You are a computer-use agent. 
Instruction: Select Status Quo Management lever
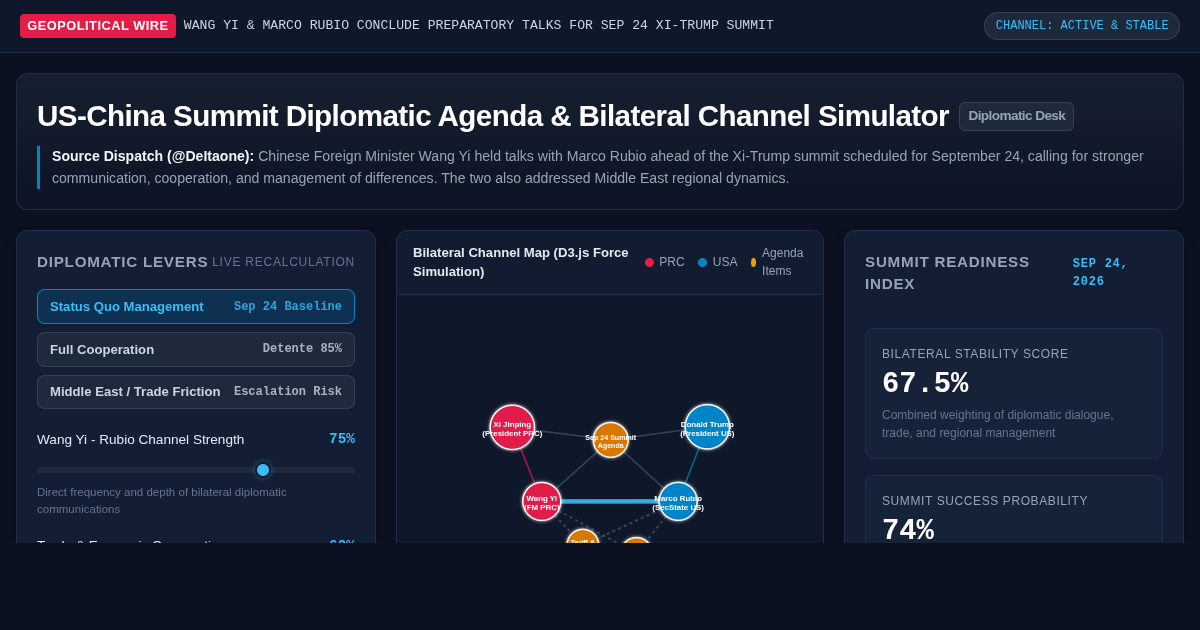(196, 307)
